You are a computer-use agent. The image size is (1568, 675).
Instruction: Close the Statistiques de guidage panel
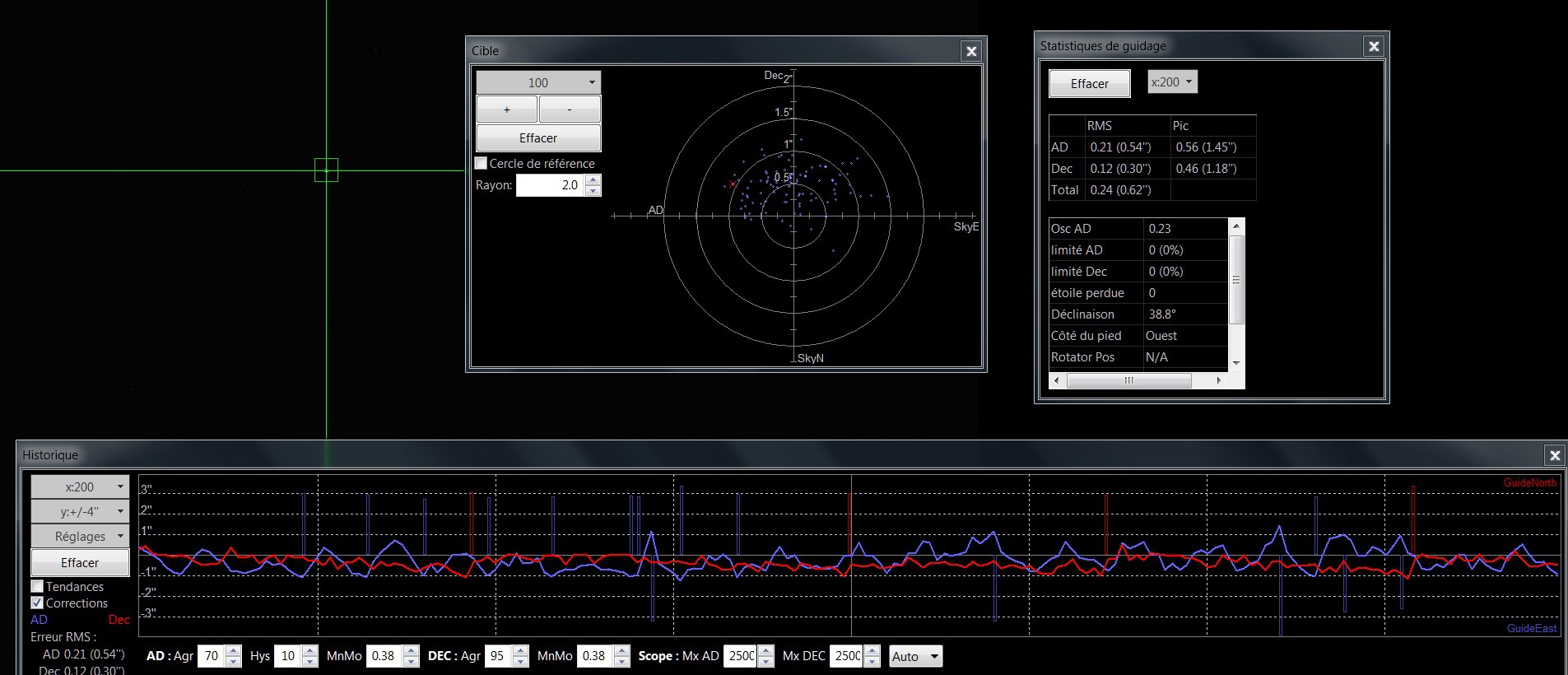pyautogui.click(x=1374, y=46)
